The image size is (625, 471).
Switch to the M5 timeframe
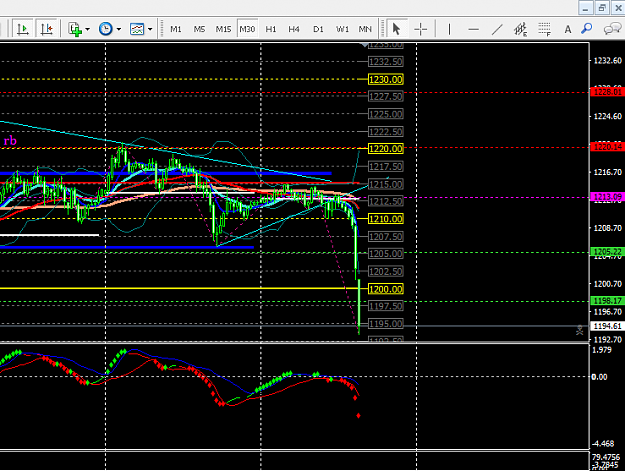pyautogui.click(x=199, y=29)
